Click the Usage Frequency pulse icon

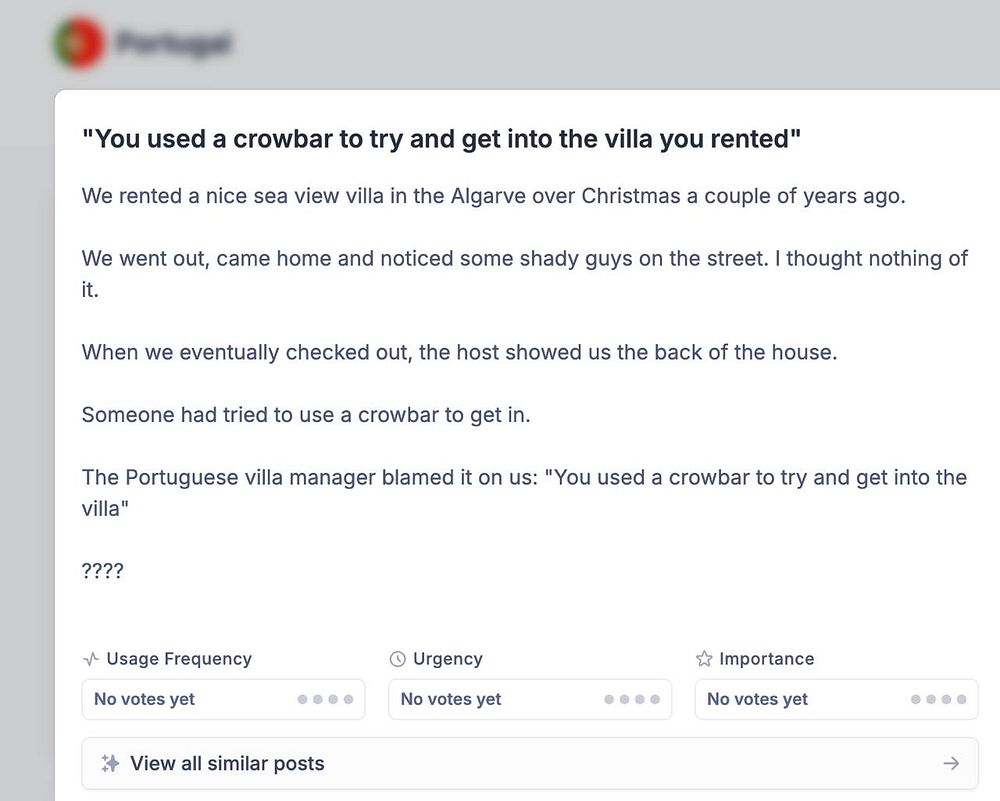pyautogui.click(x=91, y=659)
